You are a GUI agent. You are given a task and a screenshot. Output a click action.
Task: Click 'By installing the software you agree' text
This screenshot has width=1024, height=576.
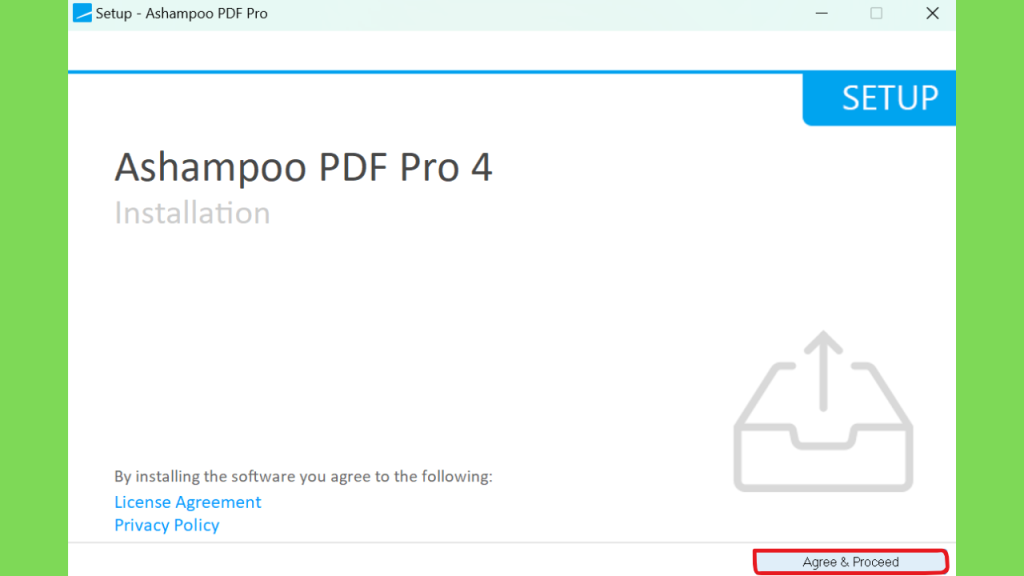pos(303,477)
